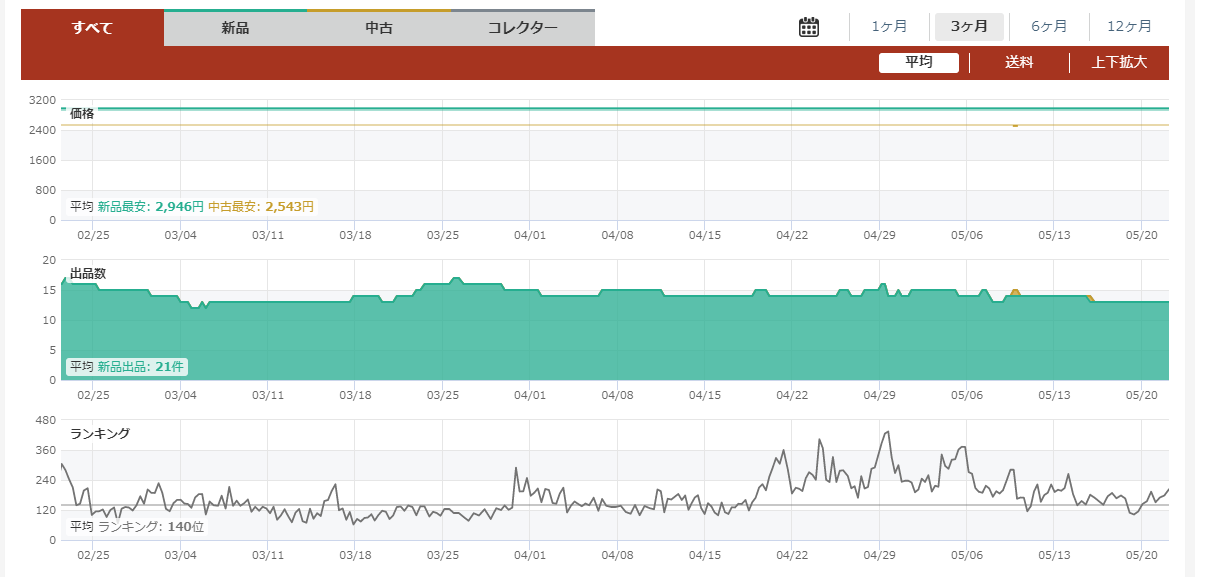Click the 中古最安 2,543円 legend
Image resolution: width=1210 pixels, height=577 pixels.
(261, 207)
